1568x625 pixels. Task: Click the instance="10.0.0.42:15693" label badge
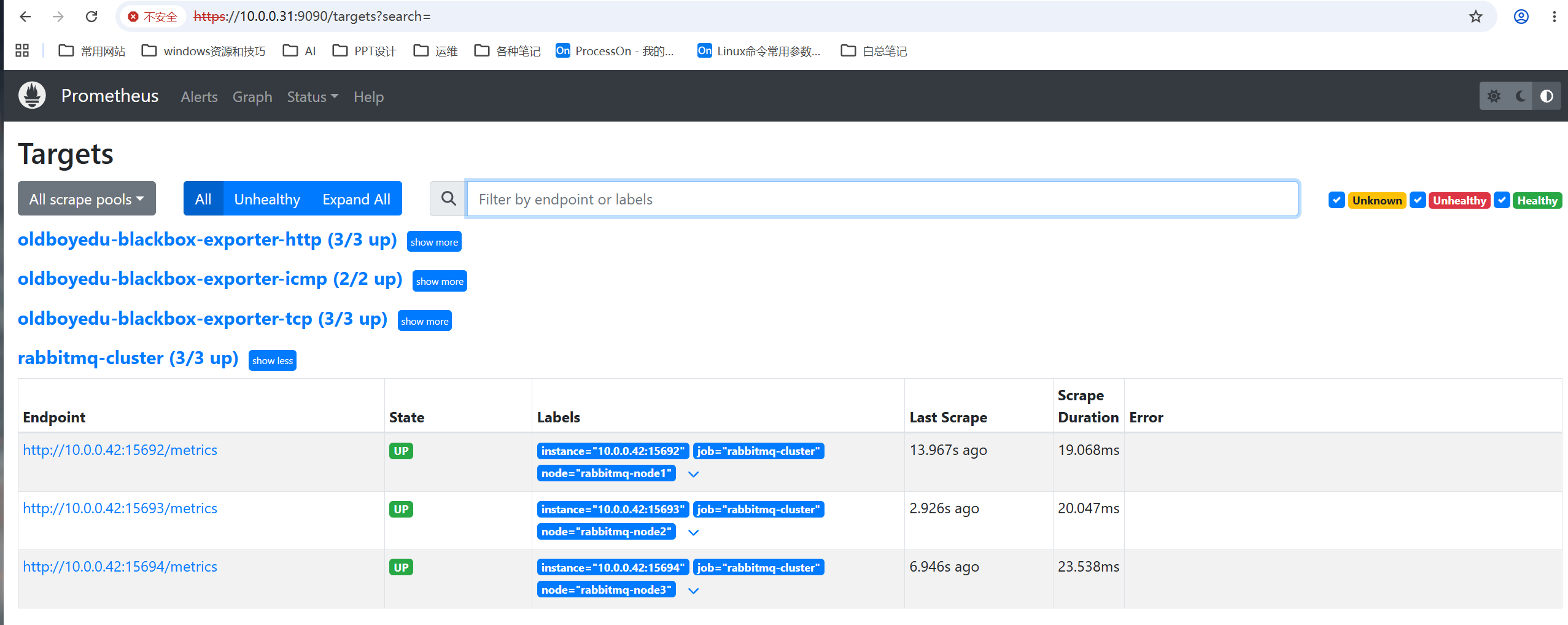pos(613,509)
